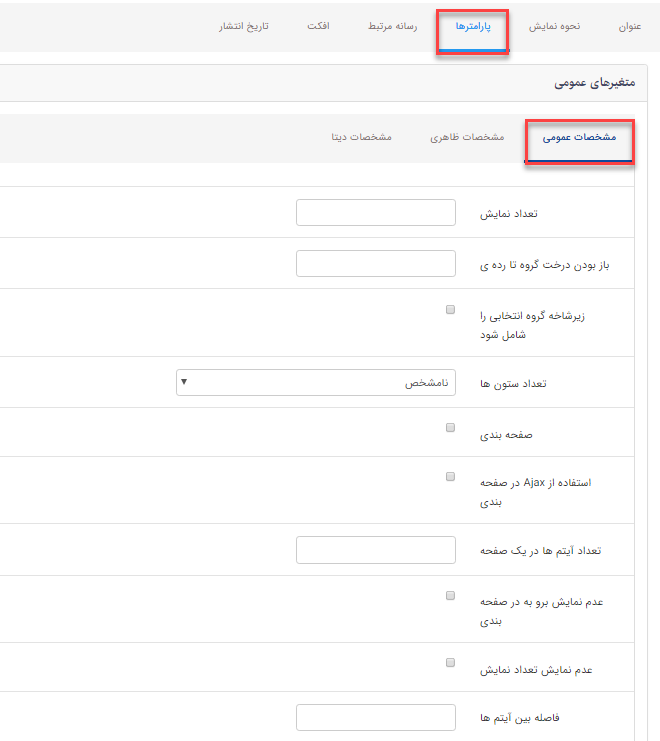660x741 pixels.
Task: Select the مشخصات عمومی sub-tab
Action: point(579,137)
